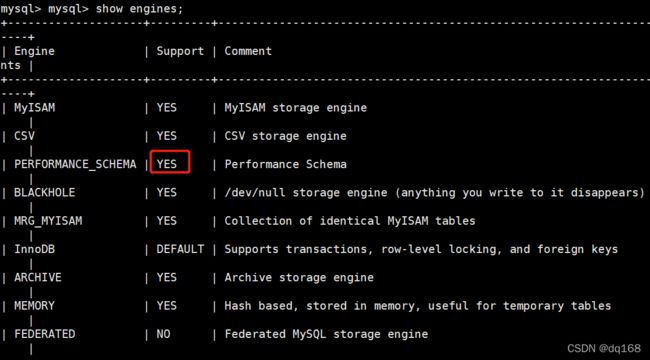Select the ARCHIVE engine name
Viewport: 650px width, 360px height.
(x=38, y=277)
